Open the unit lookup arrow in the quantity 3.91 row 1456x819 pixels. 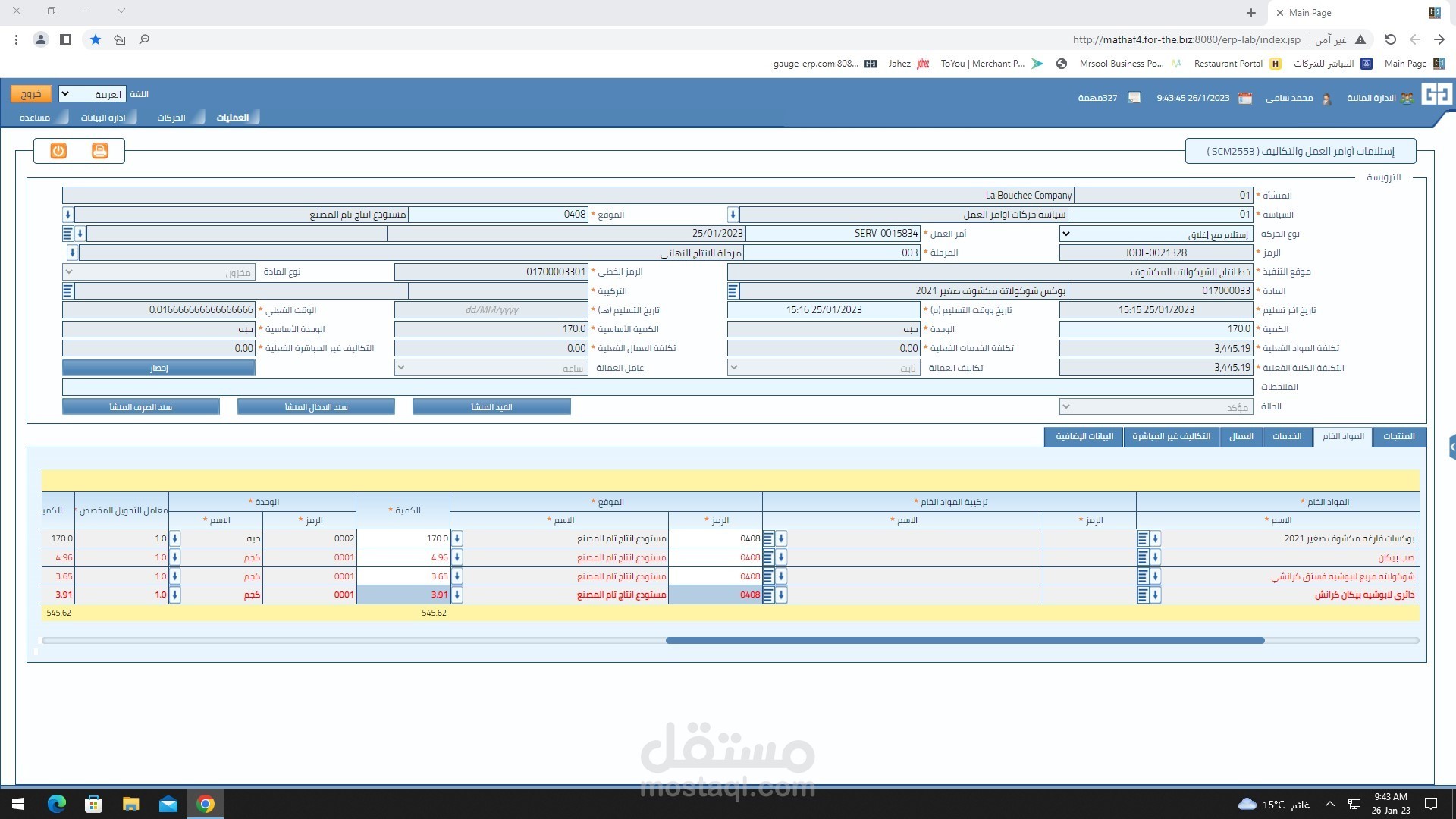(x=174, y=595)
